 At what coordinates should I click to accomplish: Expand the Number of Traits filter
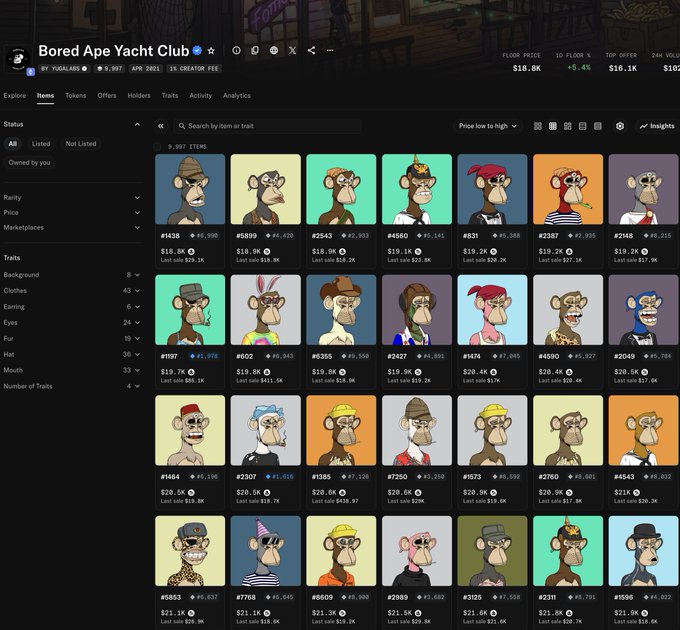(72, 386)
